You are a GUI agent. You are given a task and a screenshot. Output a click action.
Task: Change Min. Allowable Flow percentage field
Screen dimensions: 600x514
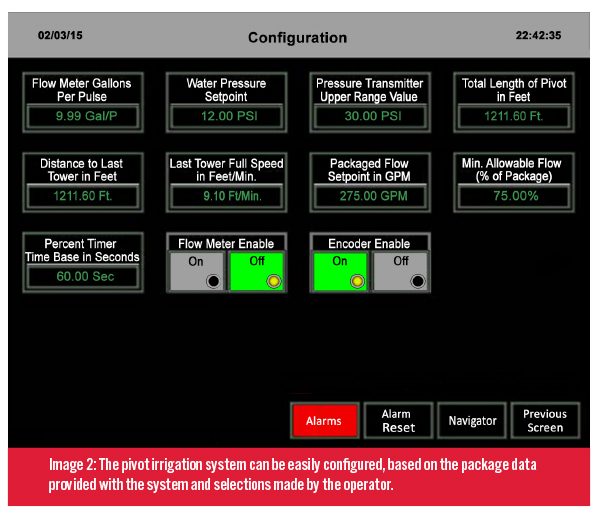click(514, 195)
